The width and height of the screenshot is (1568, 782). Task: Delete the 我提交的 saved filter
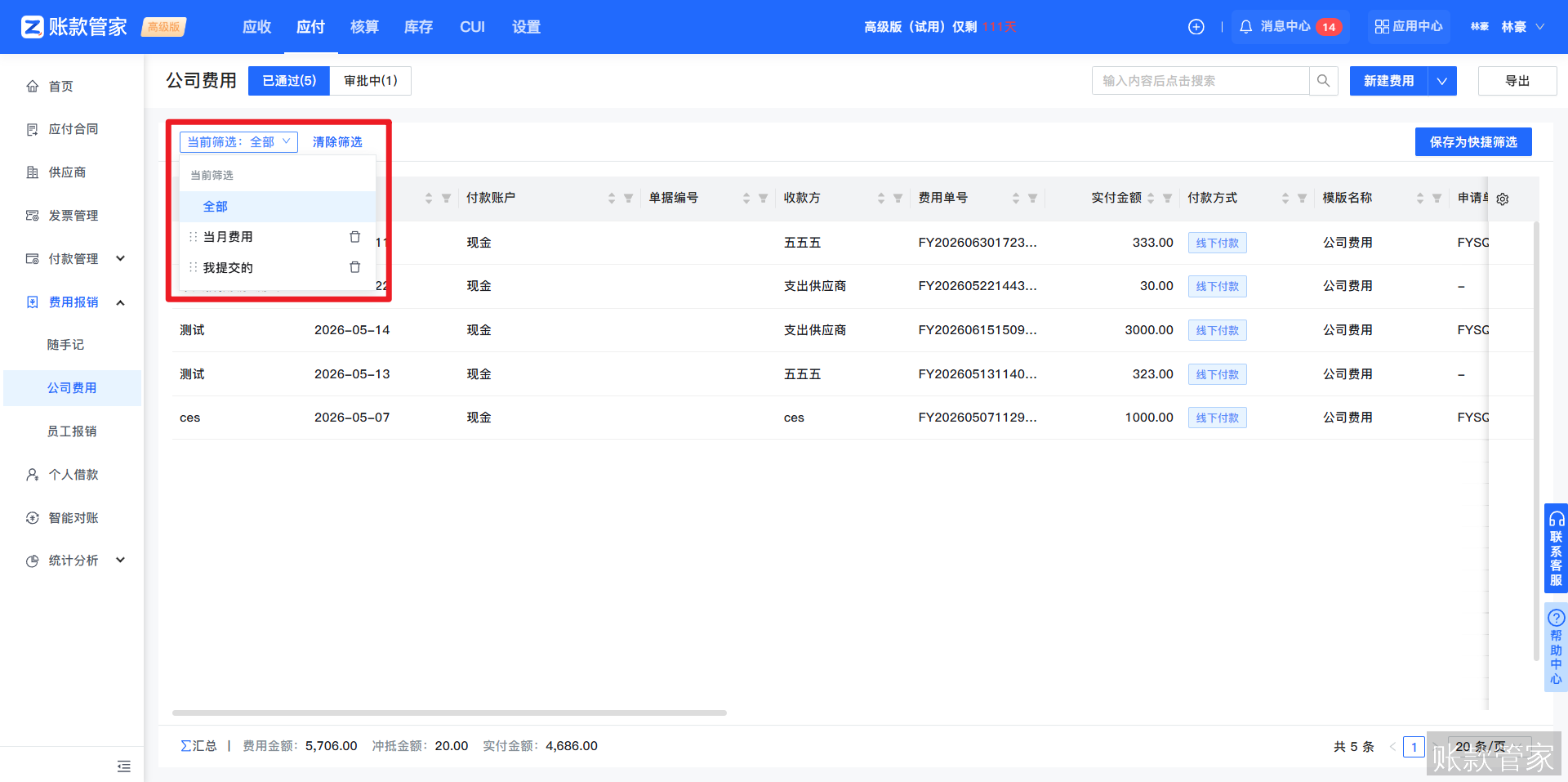coord(354,267)
